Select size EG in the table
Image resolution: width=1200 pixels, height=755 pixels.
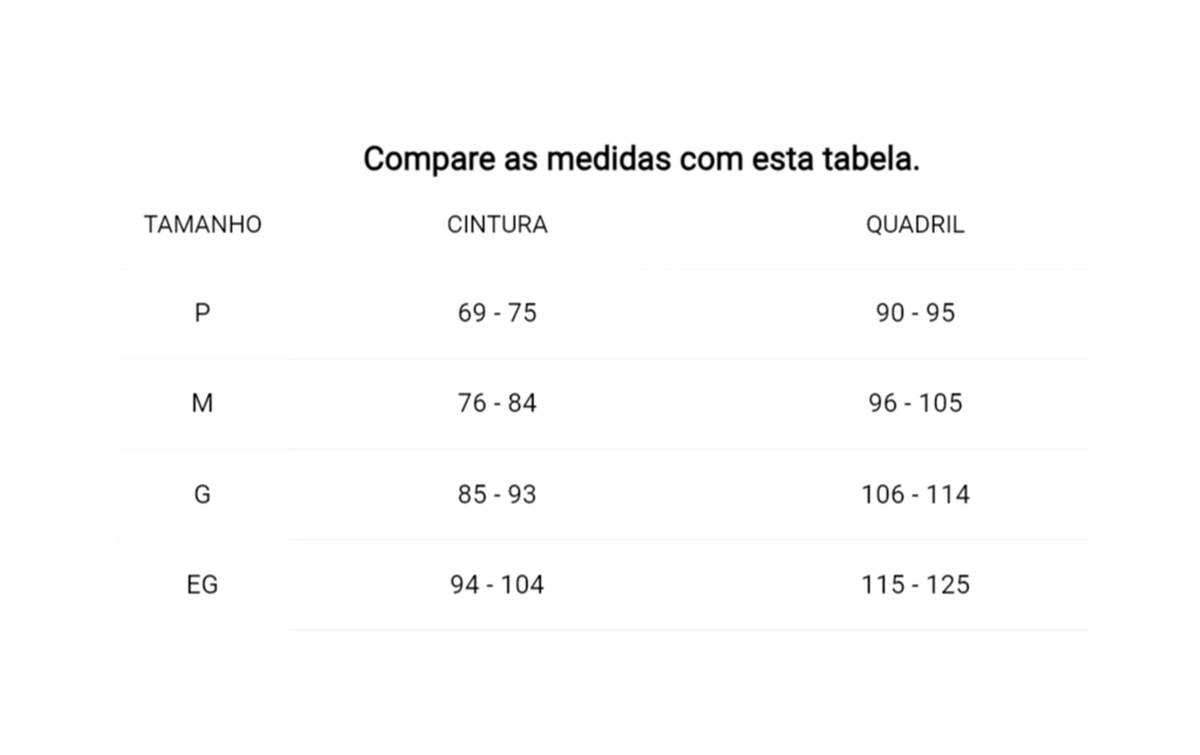tap(202, 585)
